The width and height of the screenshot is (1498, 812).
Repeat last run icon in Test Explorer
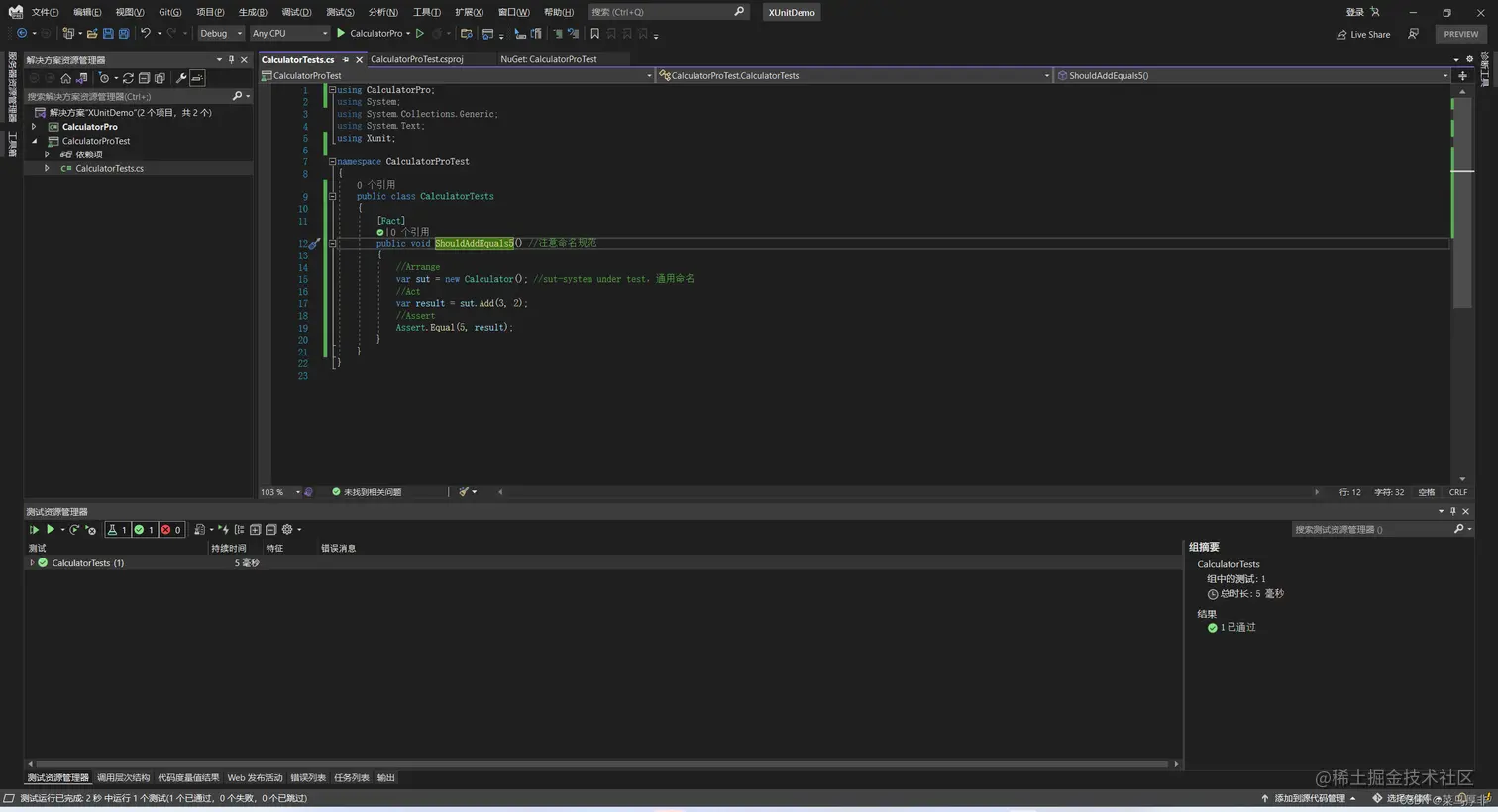point(74,530)
